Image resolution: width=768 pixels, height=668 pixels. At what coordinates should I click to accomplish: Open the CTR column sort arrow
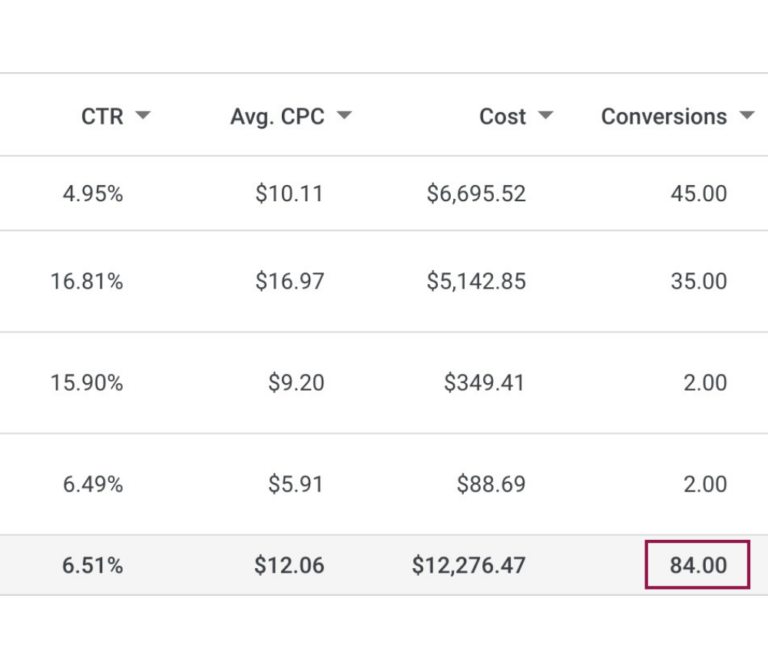point(143,116)
